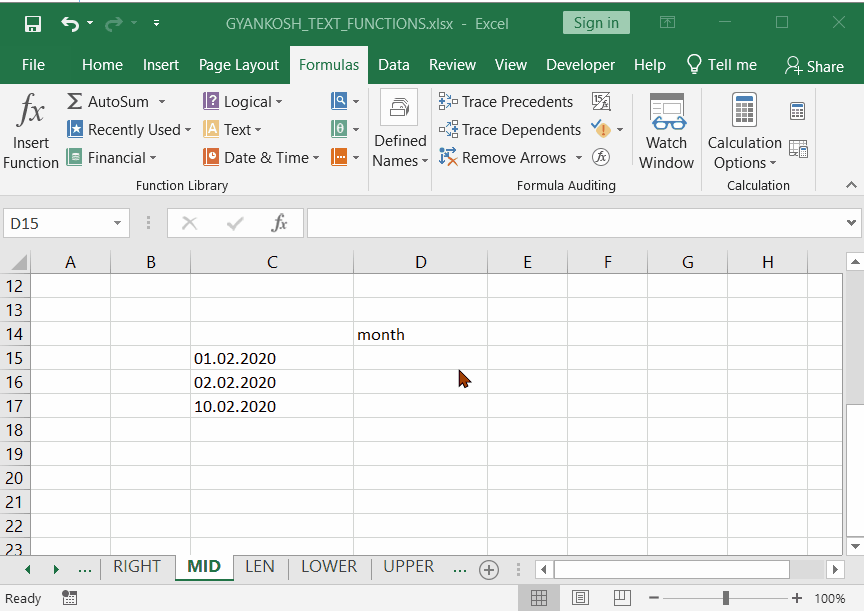Click the Share button

[814, 66]
